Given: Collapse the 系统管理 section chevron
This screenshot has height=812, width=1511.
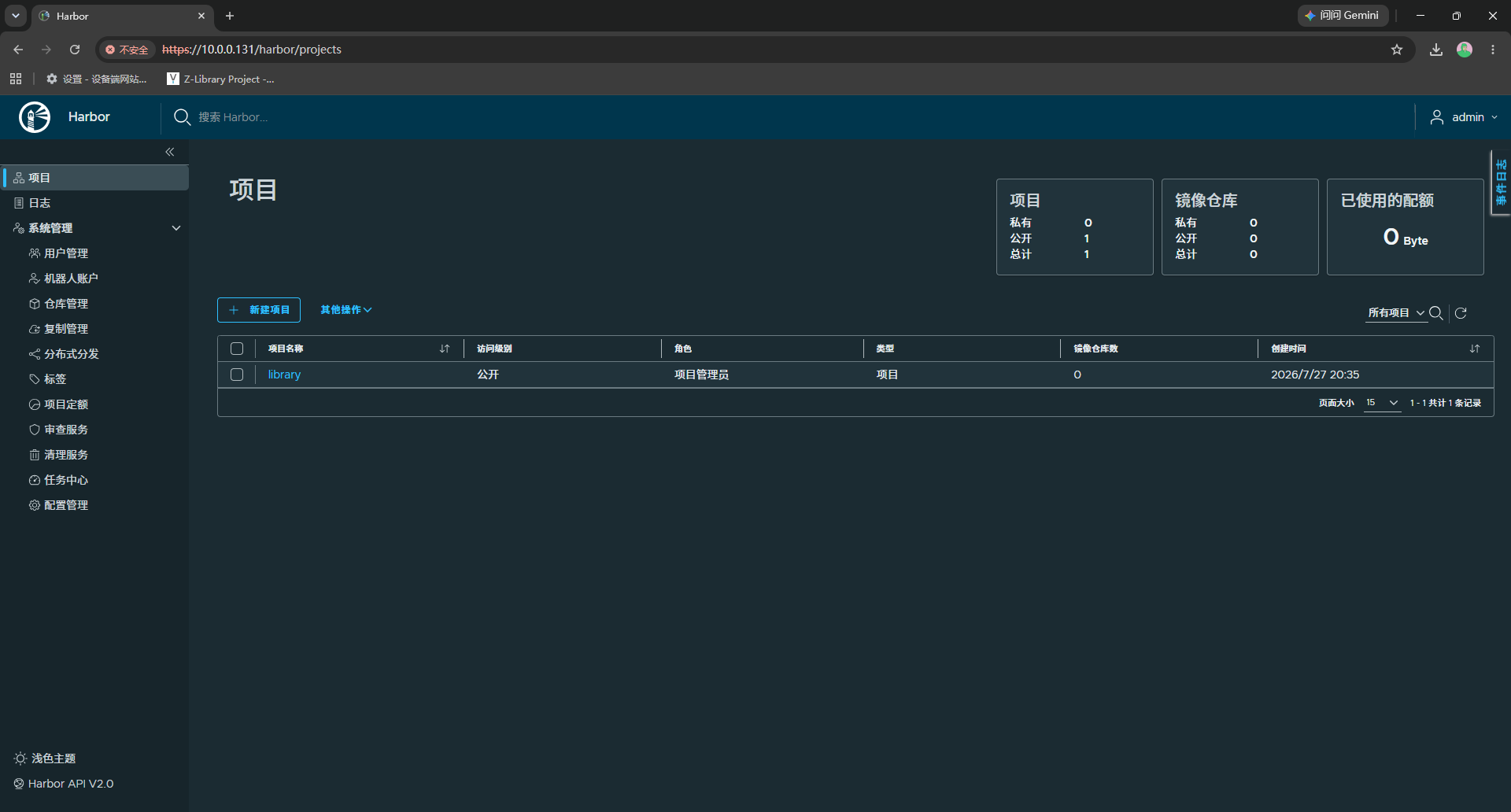Looking at the screenshot, I should [x=176, y=228].
